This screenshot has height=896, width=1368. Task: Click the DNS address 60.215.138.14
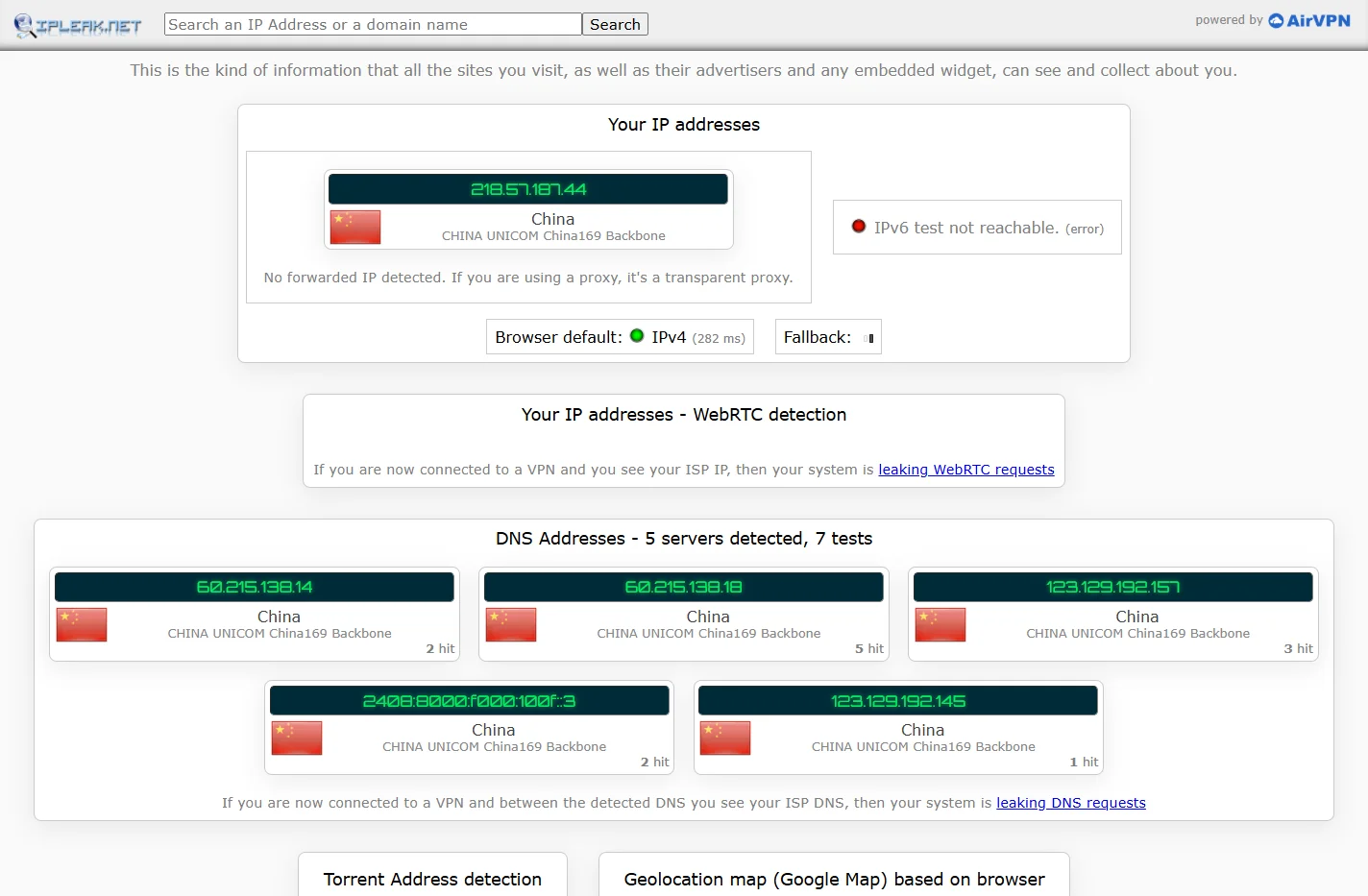click(255, 587)
